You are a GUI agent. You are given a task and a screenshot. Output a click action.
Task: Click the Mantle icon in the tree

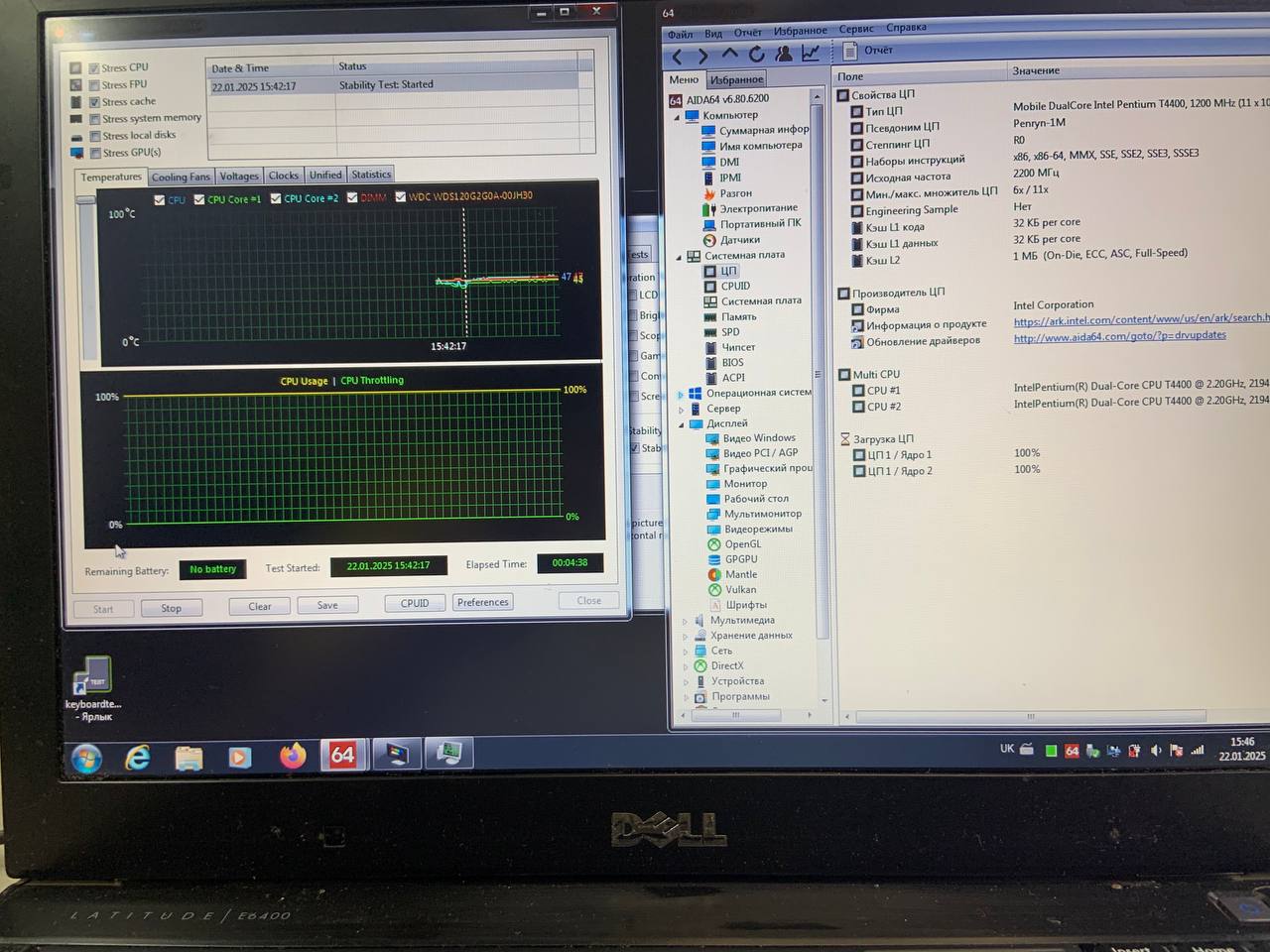(714, 574)
